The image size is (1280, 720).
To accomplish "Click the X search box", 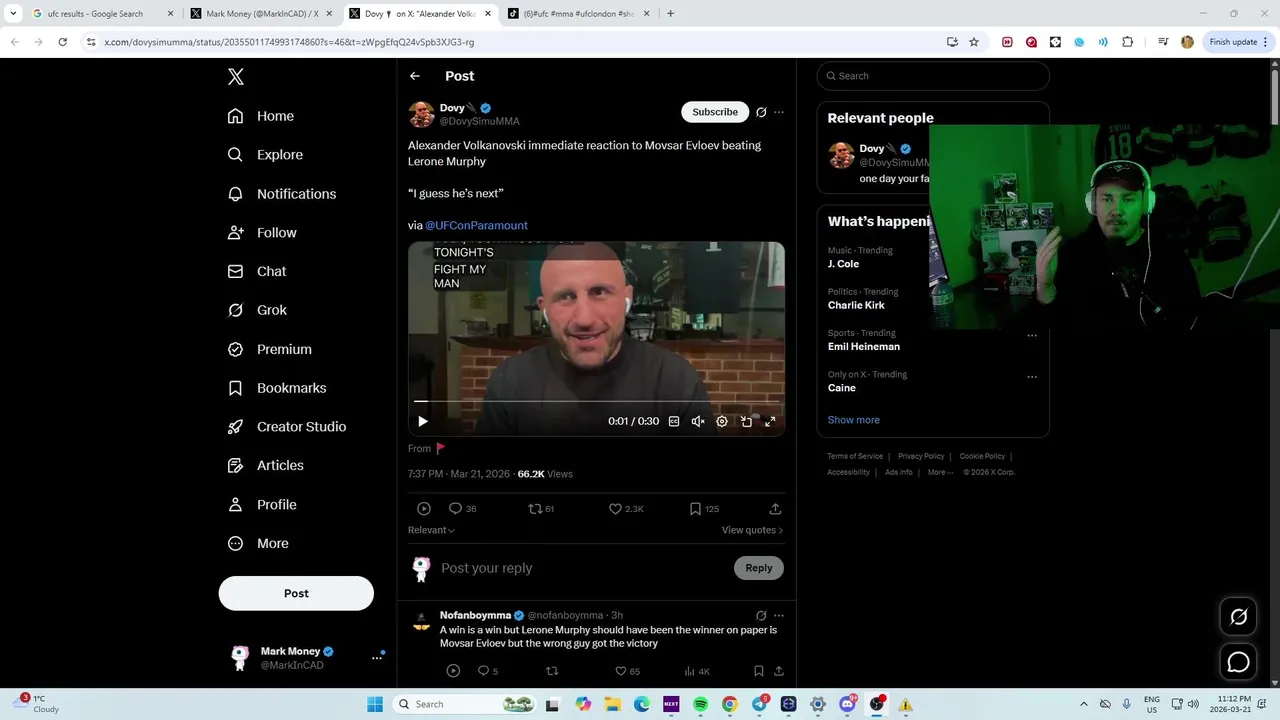I will (933, 76).
